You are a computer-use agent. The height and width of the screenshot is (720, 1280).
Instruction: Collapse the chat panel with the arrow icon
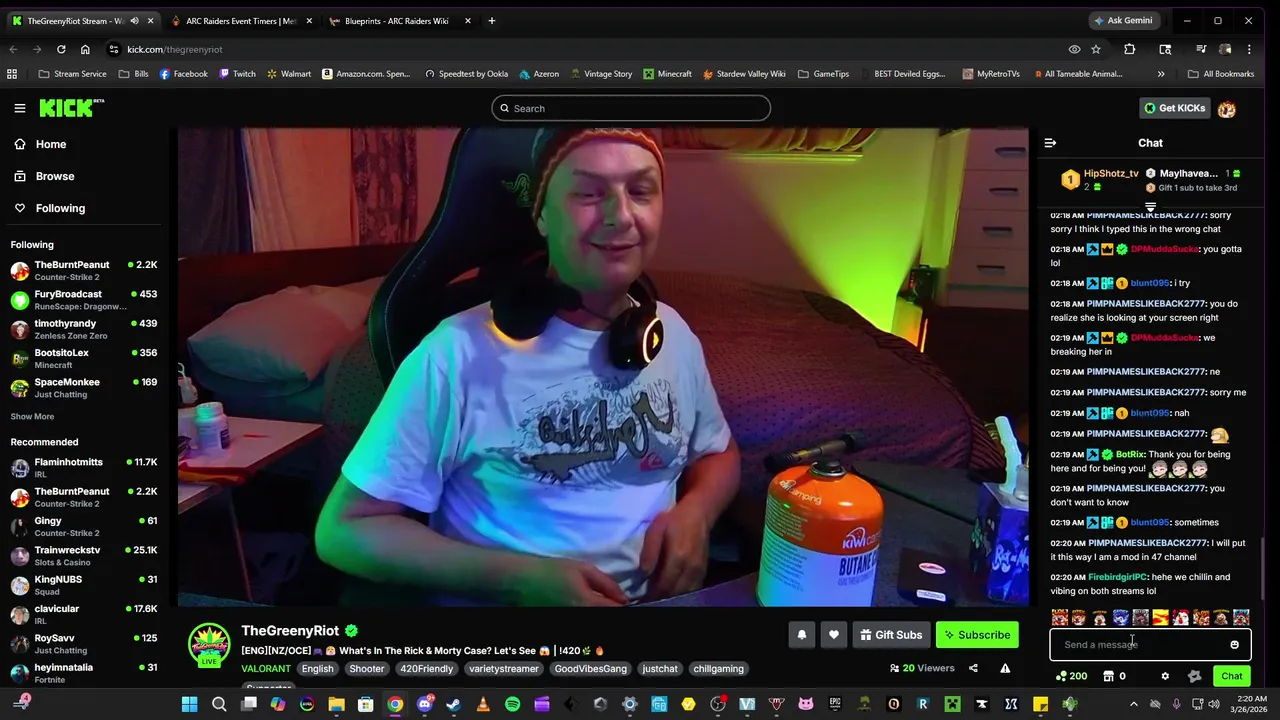pos(1050,143)
